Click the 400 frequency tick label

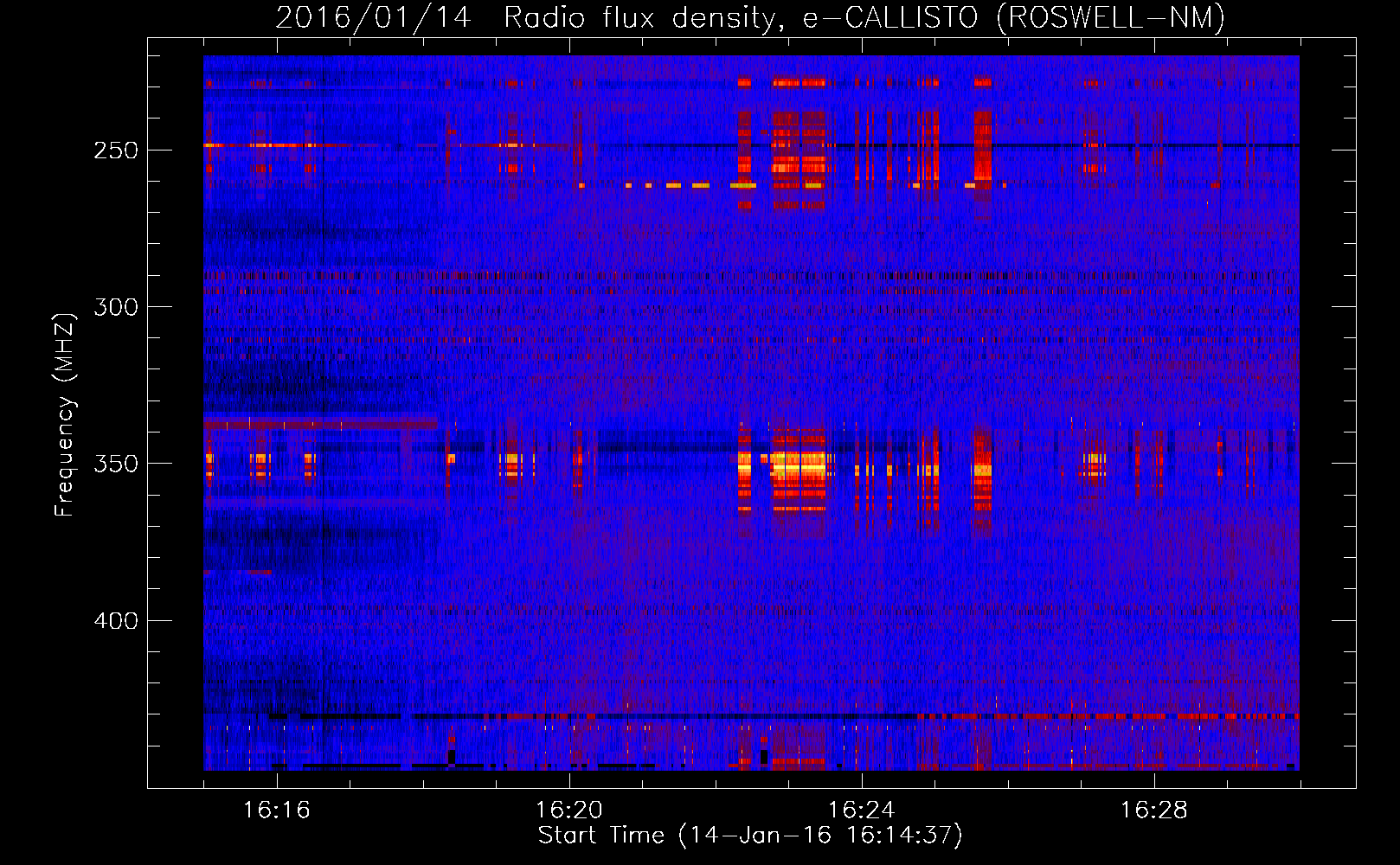coord(115,620)
